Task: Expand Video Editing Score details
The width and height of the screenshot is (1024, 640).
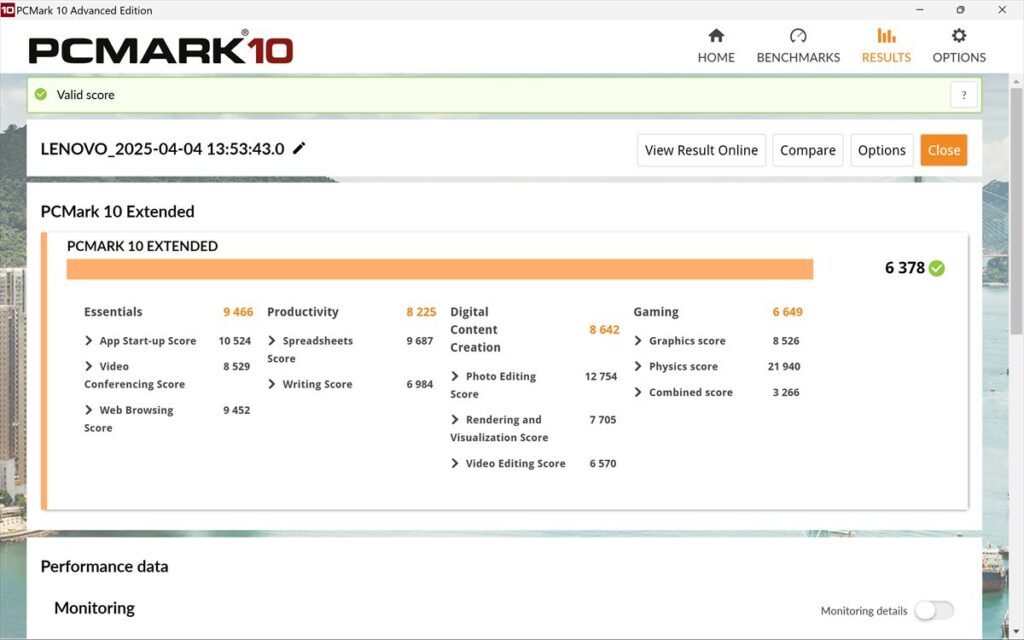Action: [455, 463]
